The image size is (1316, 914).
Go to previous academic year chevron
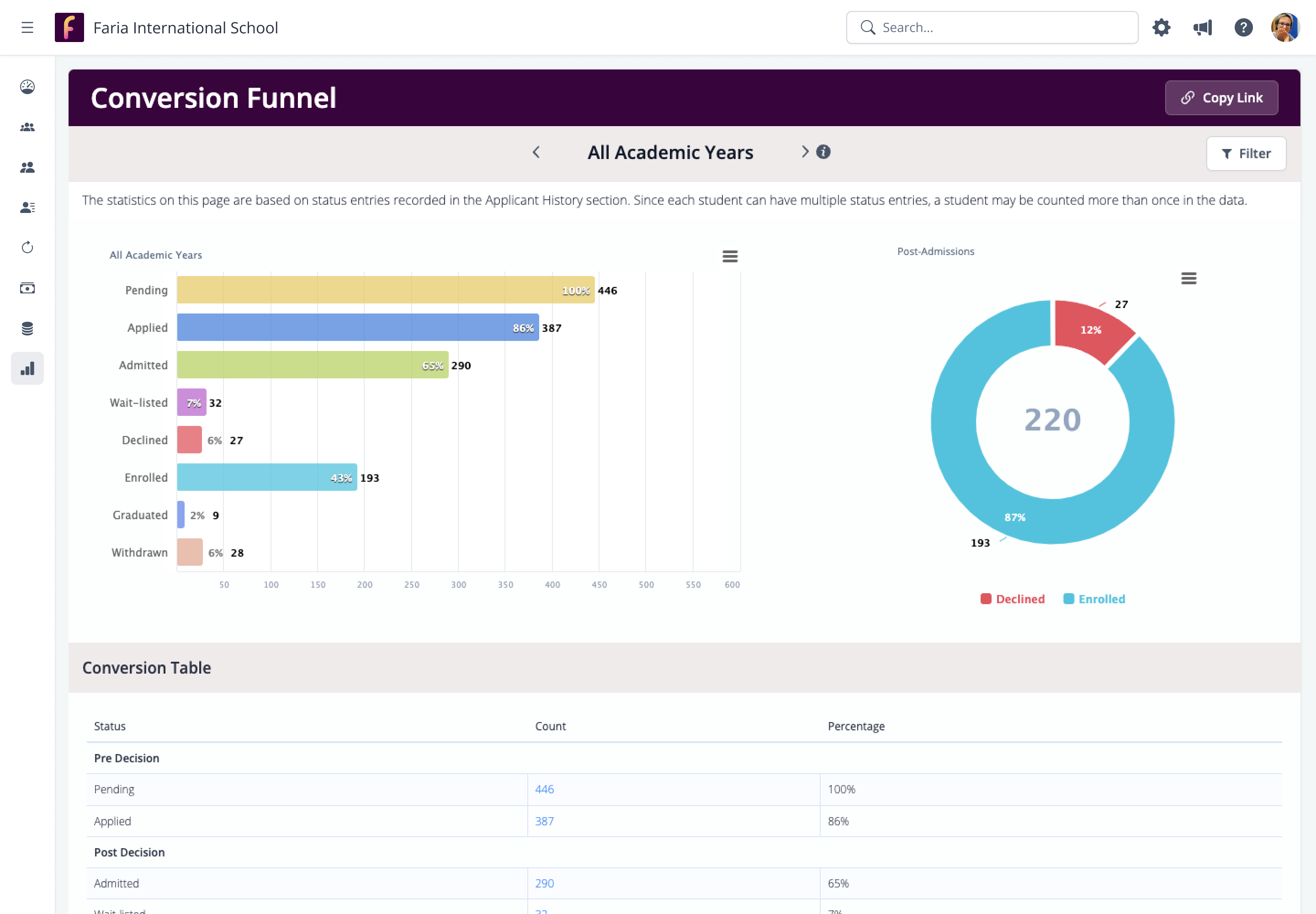pos(536,152)
